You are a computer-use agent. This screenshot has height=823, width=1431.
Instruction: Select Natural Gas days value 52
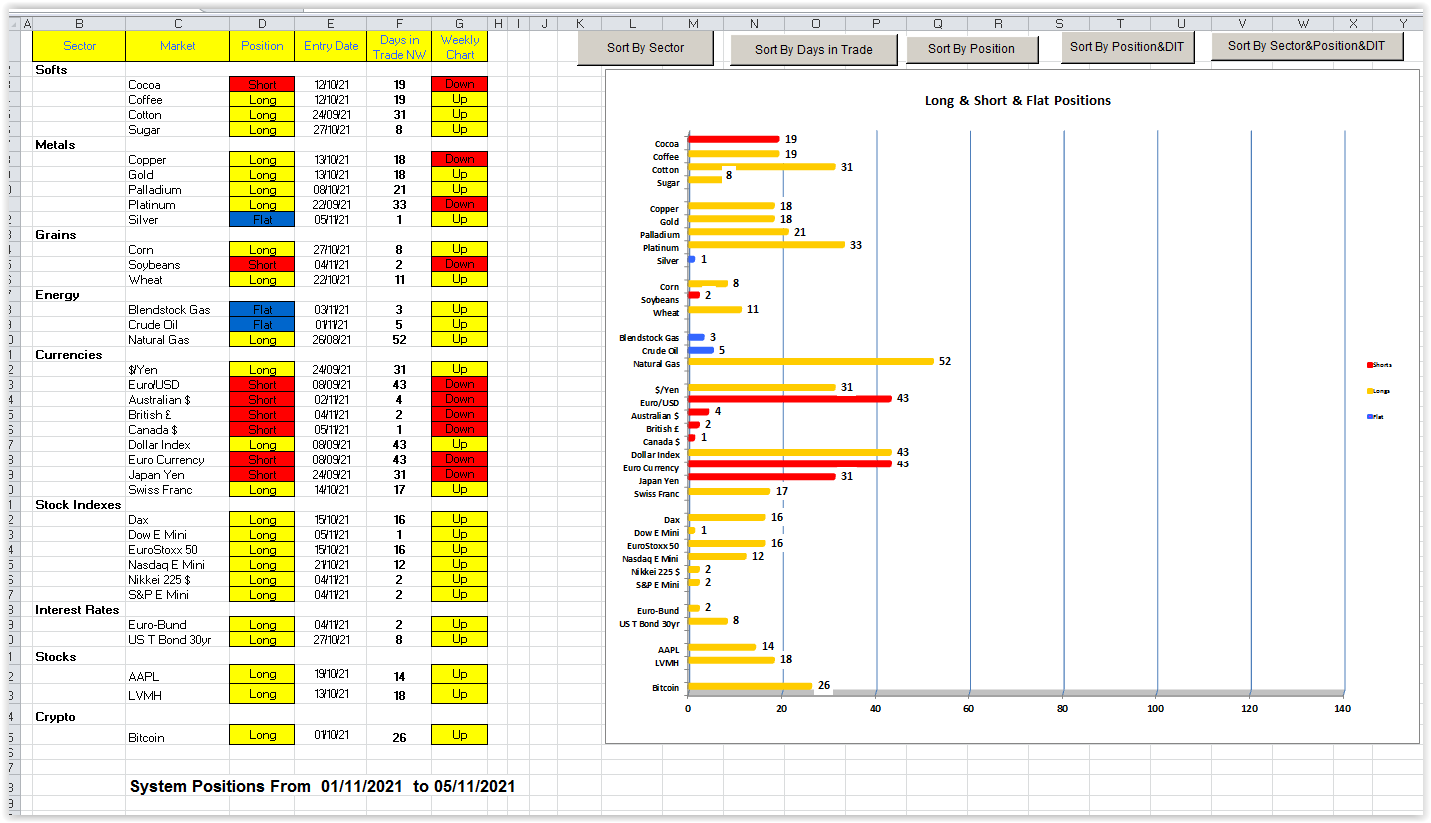click(399, 340)
